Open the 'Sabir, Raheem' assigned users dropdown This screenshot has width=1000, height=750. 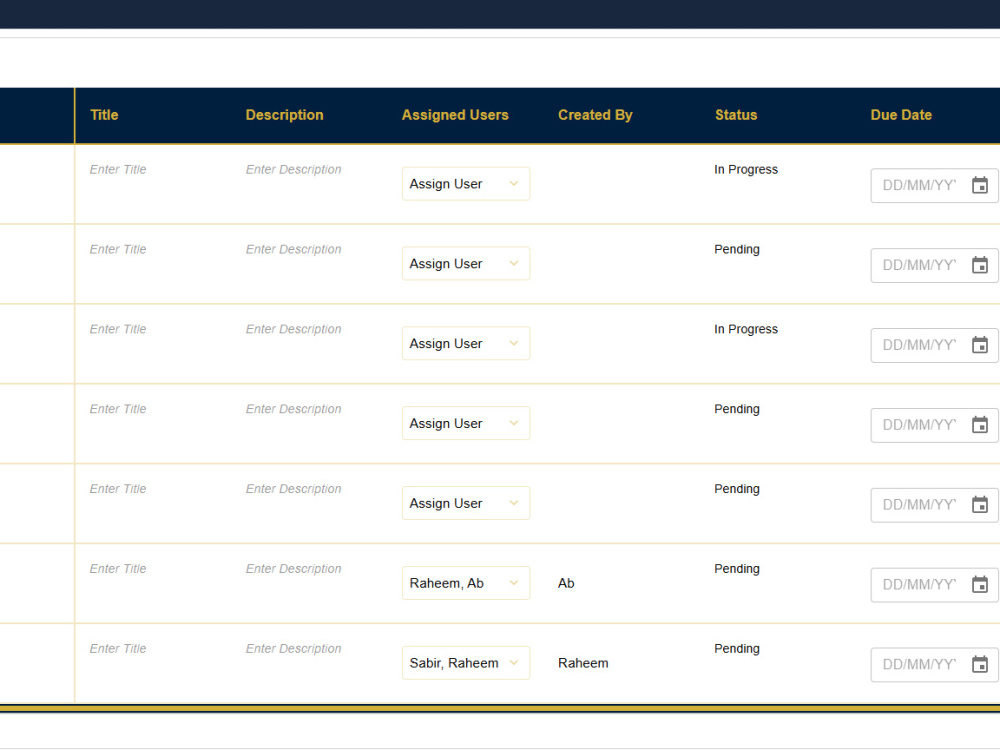pos(466,663)
